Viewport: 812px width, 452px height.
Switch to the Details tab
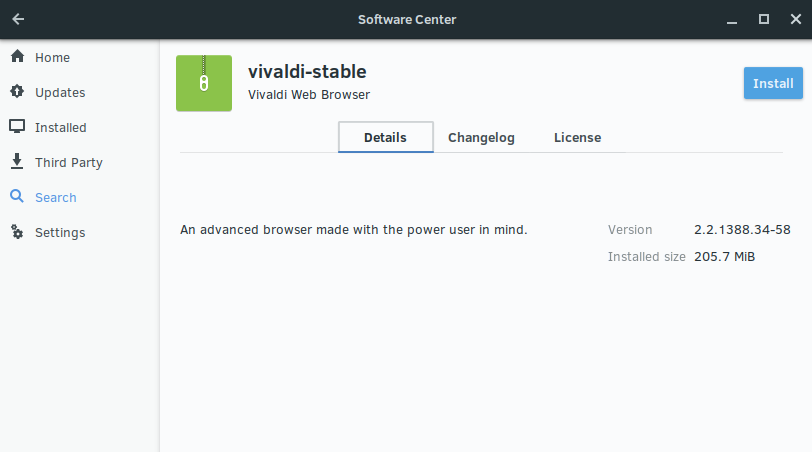386,137
